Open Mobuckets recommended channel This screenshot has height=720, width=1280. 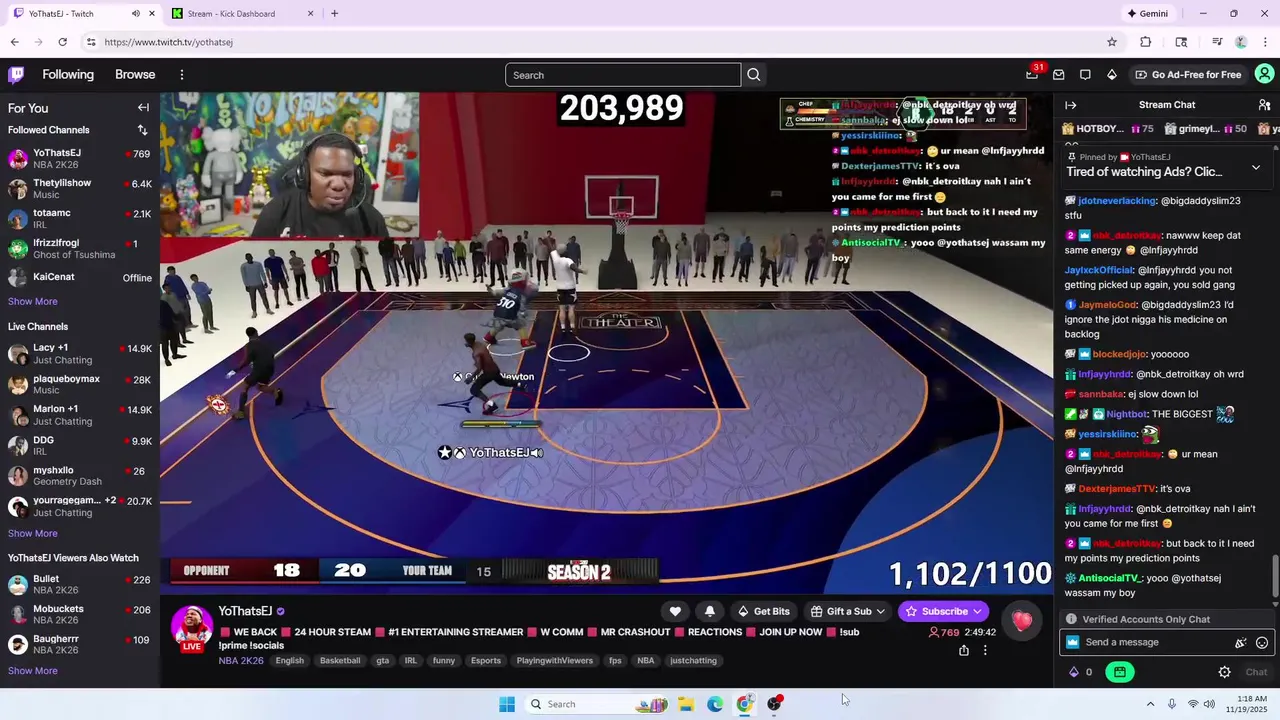[80, 614]
